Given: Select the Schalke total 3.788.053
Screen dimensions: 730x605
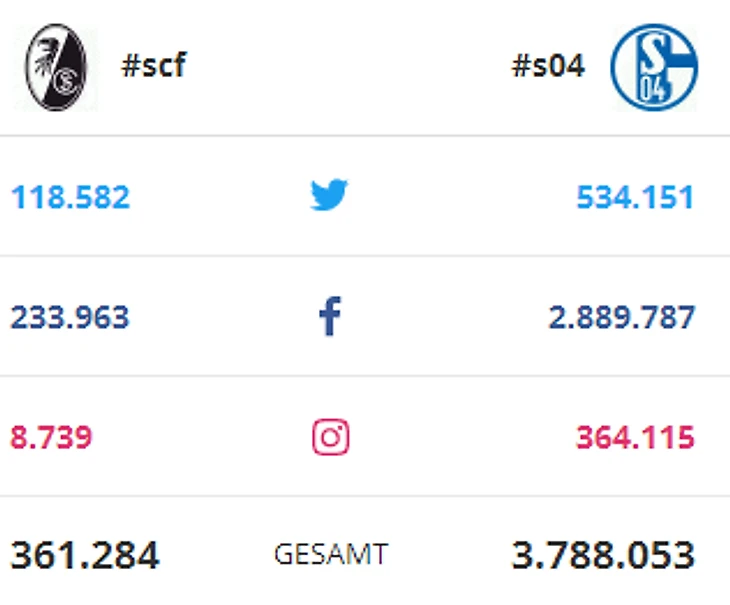Looking at the screenshot, I should [602, 555].
